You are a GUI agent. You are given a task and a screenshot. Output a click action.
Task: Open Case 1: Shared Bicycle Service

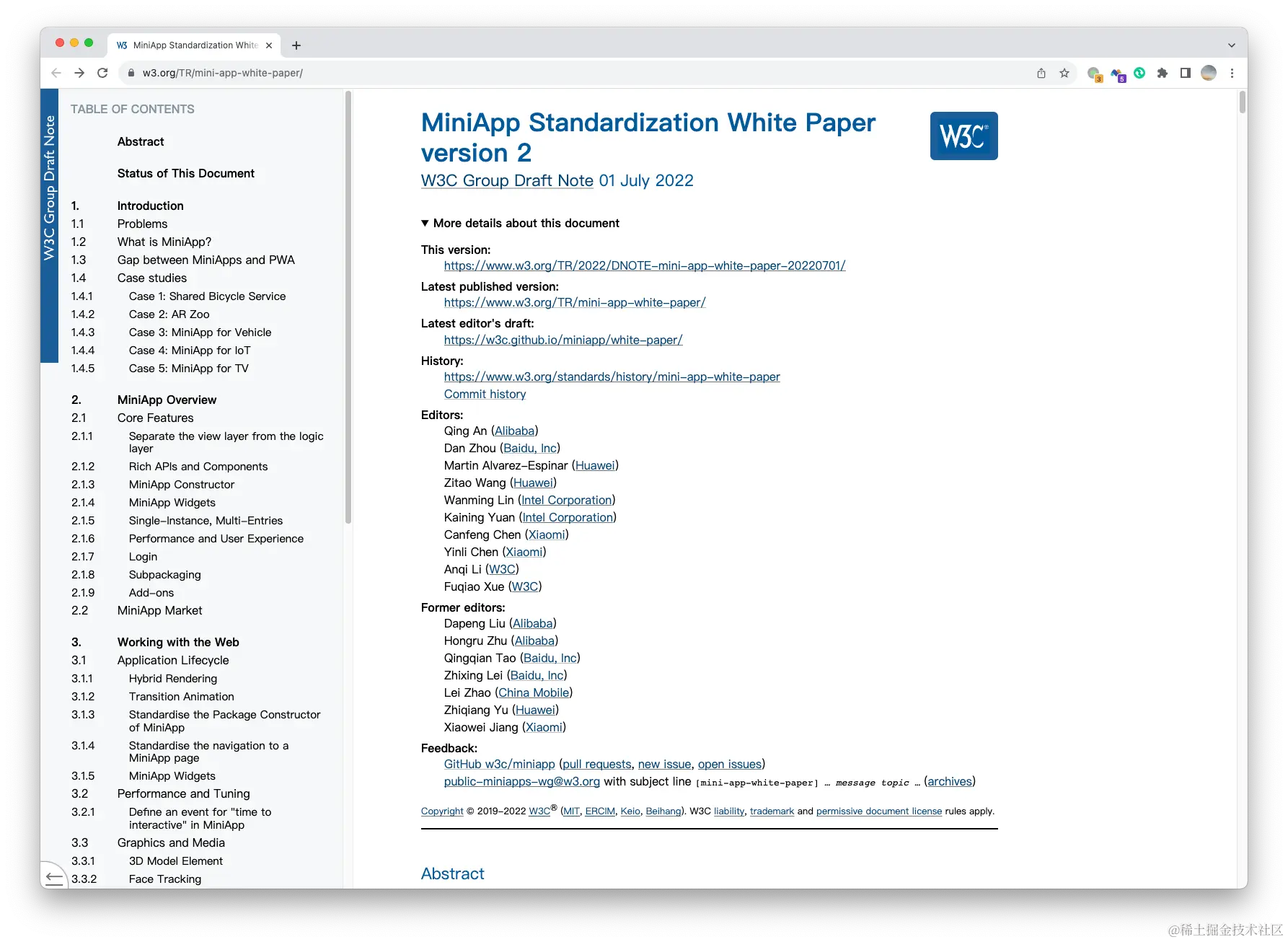pyautogui.click(x=207, y=296)
